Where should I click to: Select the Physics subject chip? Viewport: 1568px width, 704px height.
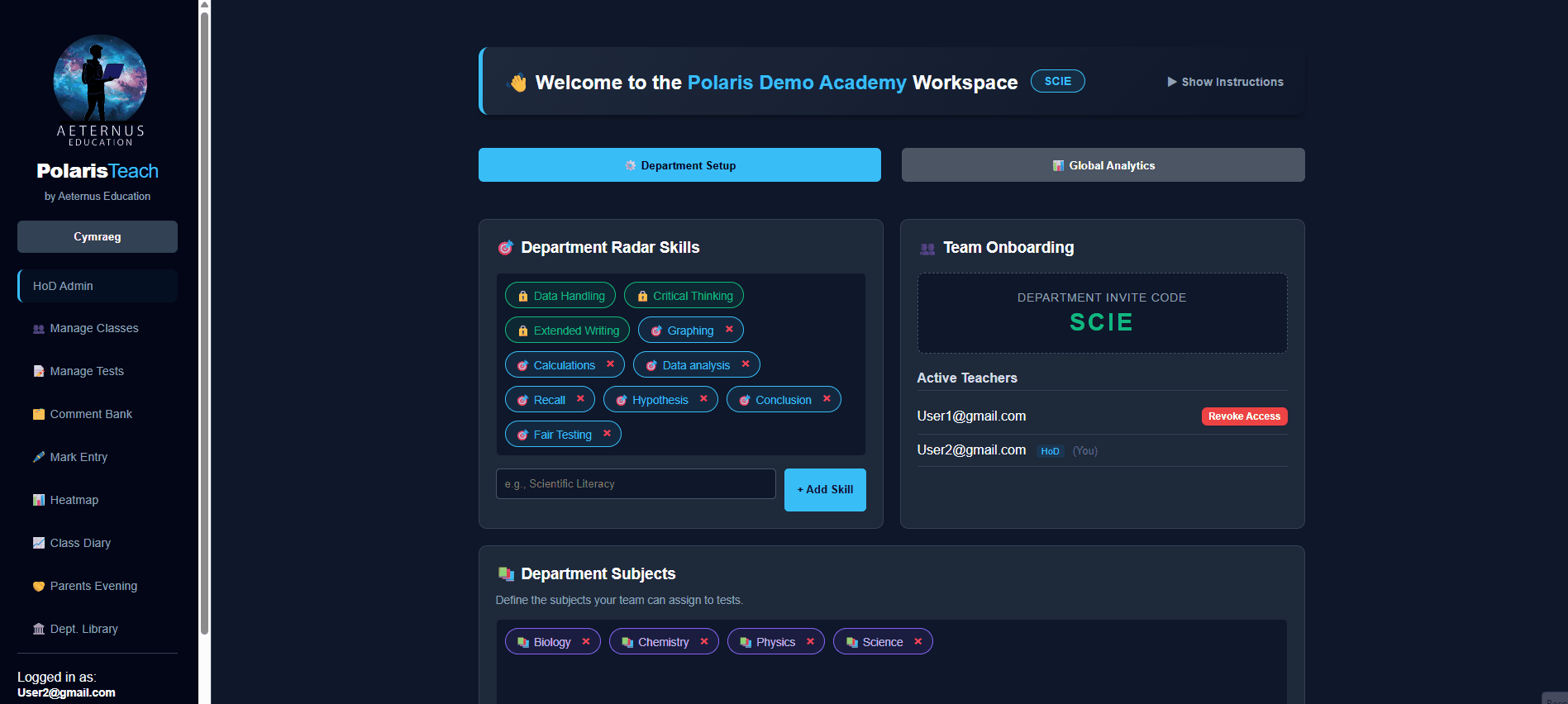coord(775,642)
